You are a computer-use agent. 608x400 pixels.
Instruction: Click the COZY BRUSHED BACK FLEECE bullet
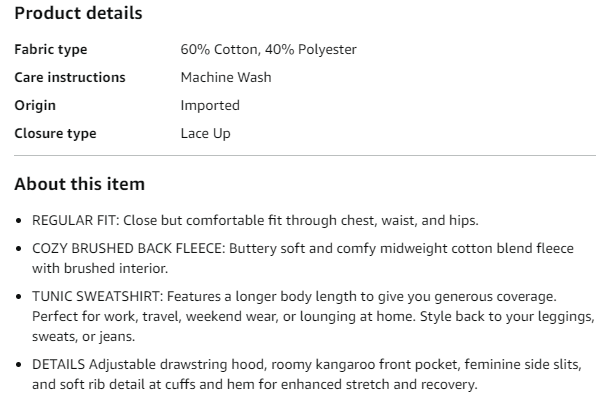pyautogui.click(x=303, y=258)
